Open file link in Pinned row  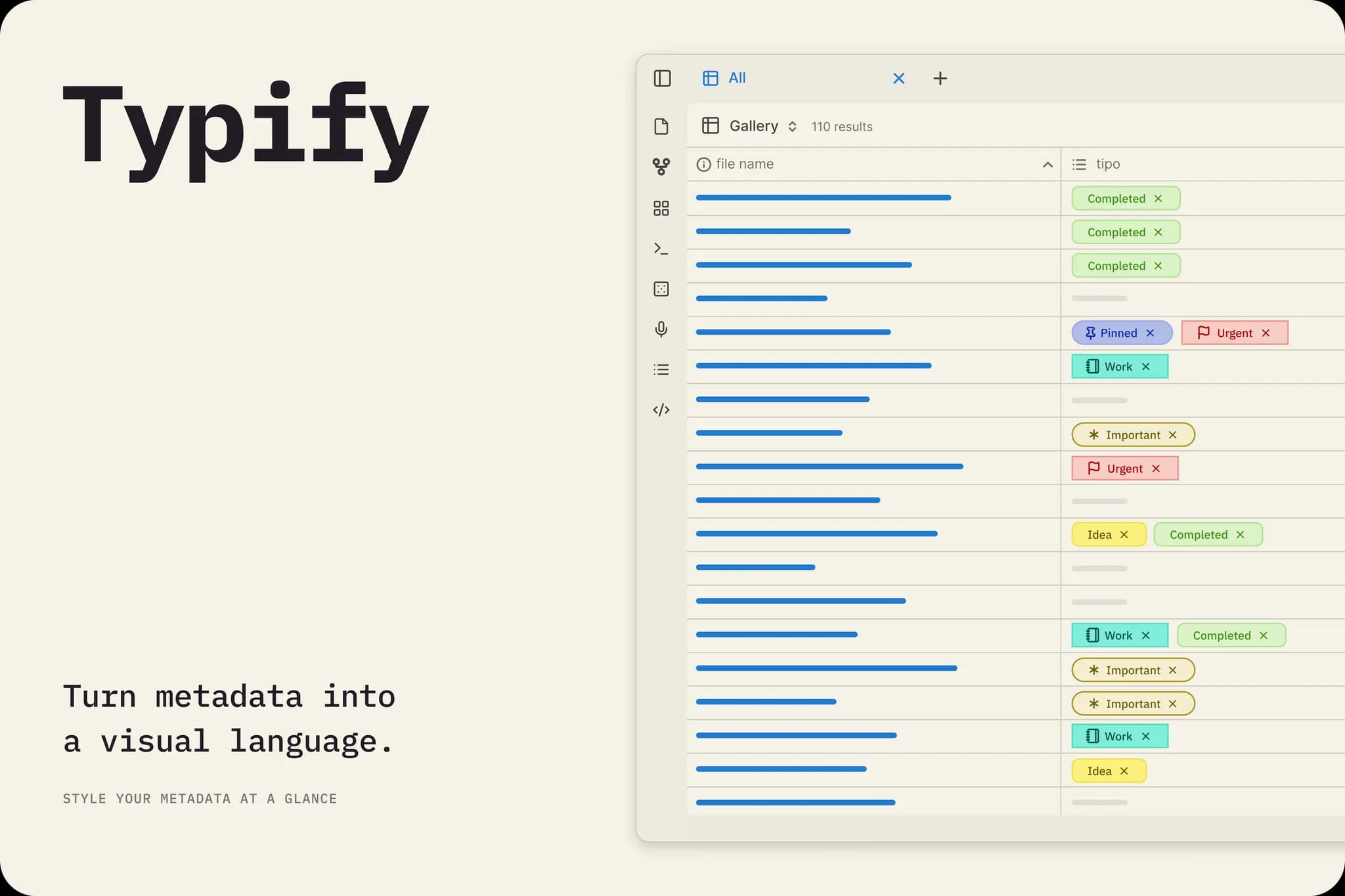click(x=793, y=332)
